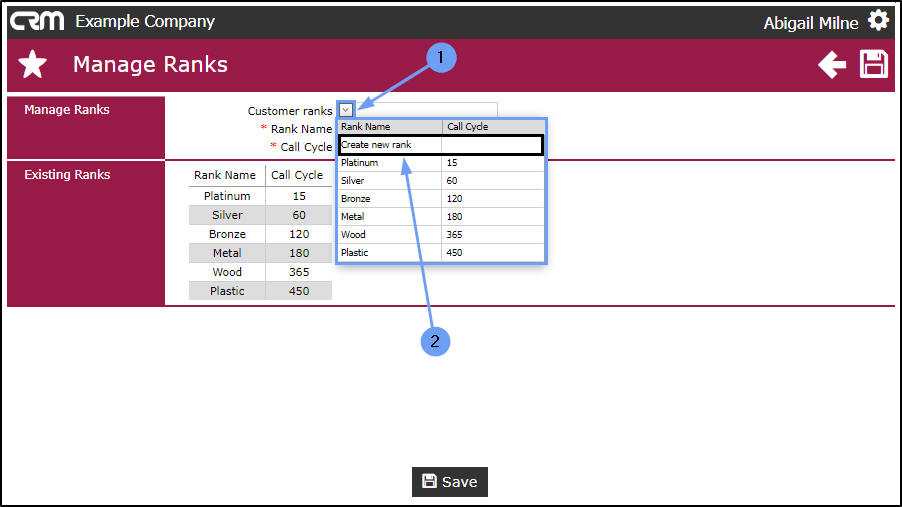The height and width of the screenshot is (507, 902).
Task: Click Call Cycle header in Existing Ranks table
Action: coord(297,175)
